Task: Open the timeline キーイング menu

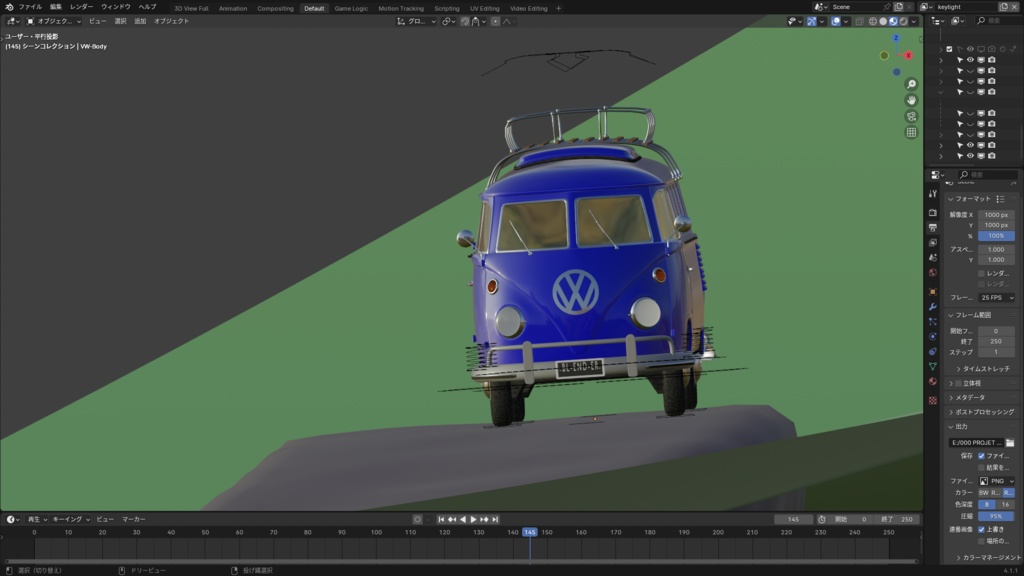Action: [x=71, y=519]
